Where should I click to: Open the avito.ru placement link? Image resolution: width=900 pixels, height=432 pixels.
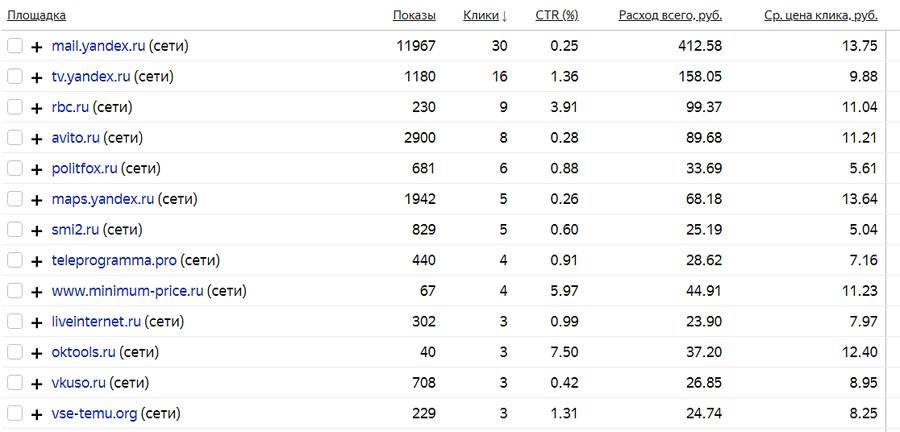click(75, 138)
